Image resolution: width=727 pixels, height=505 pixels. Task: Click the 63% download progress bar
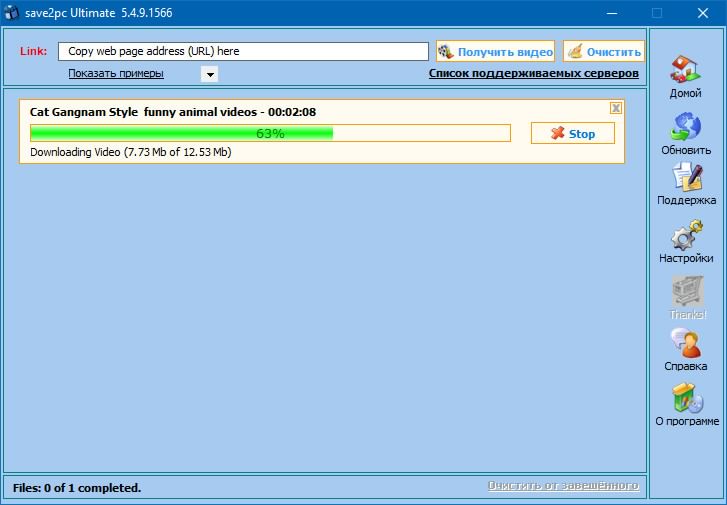click(x=270, y=133)
